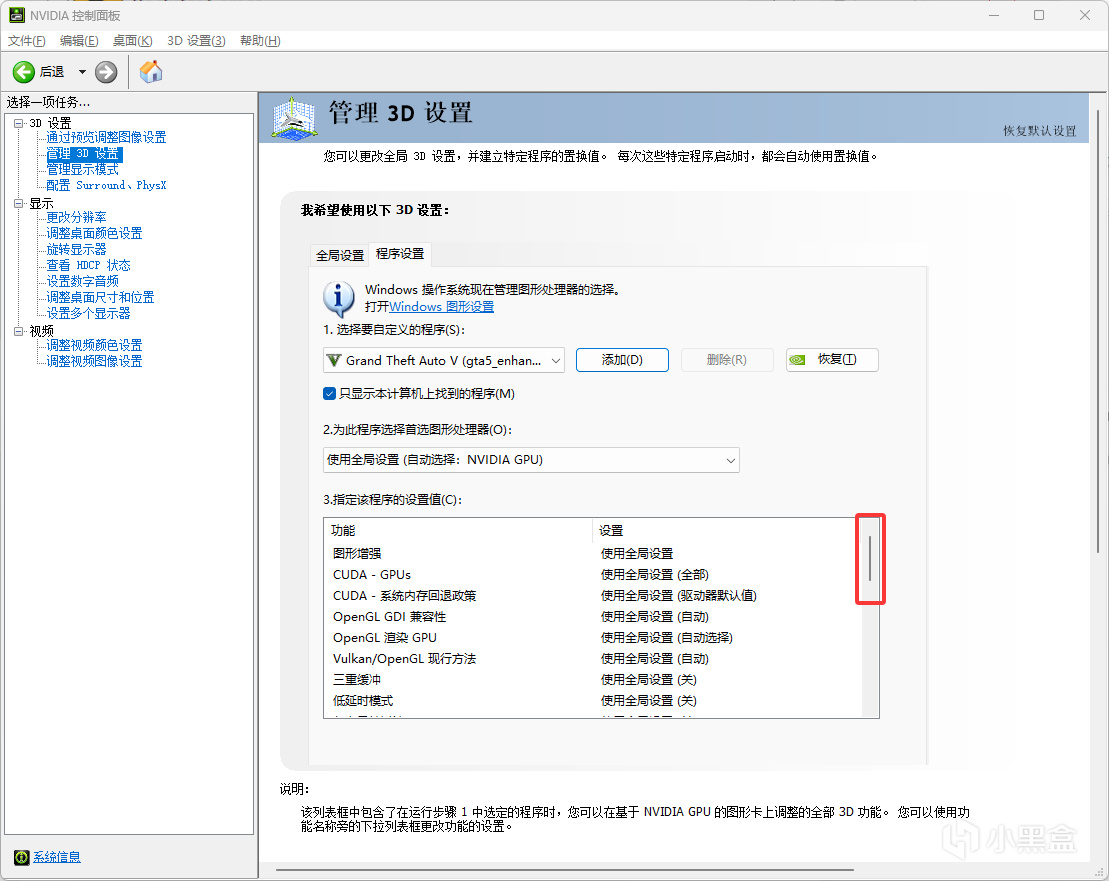Open the Grand Theft Auto V program dropdown

tap(443, 361)
